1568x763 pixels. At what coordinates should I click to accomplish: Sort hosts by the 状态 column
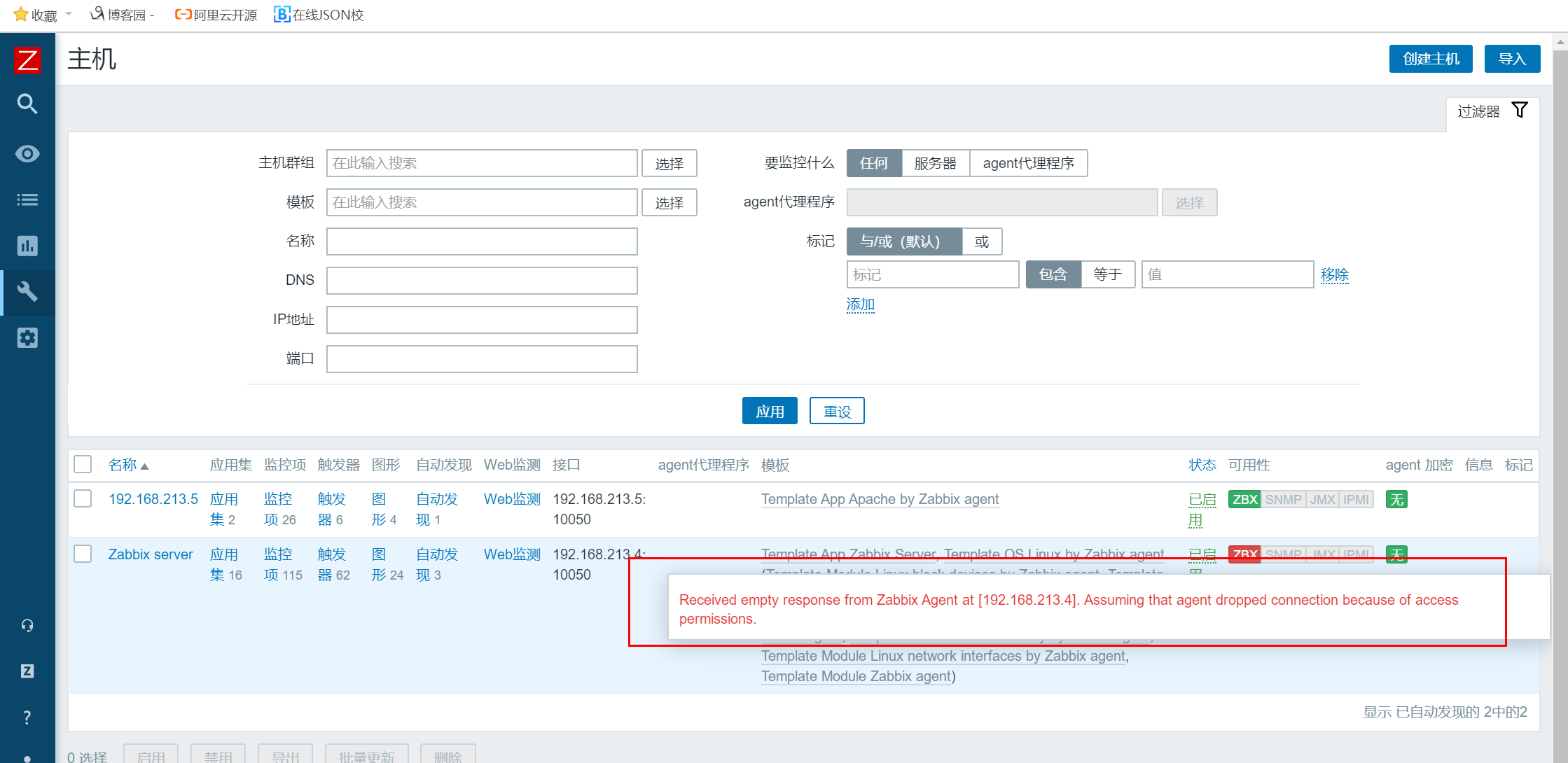click(x=1202, y=465)
